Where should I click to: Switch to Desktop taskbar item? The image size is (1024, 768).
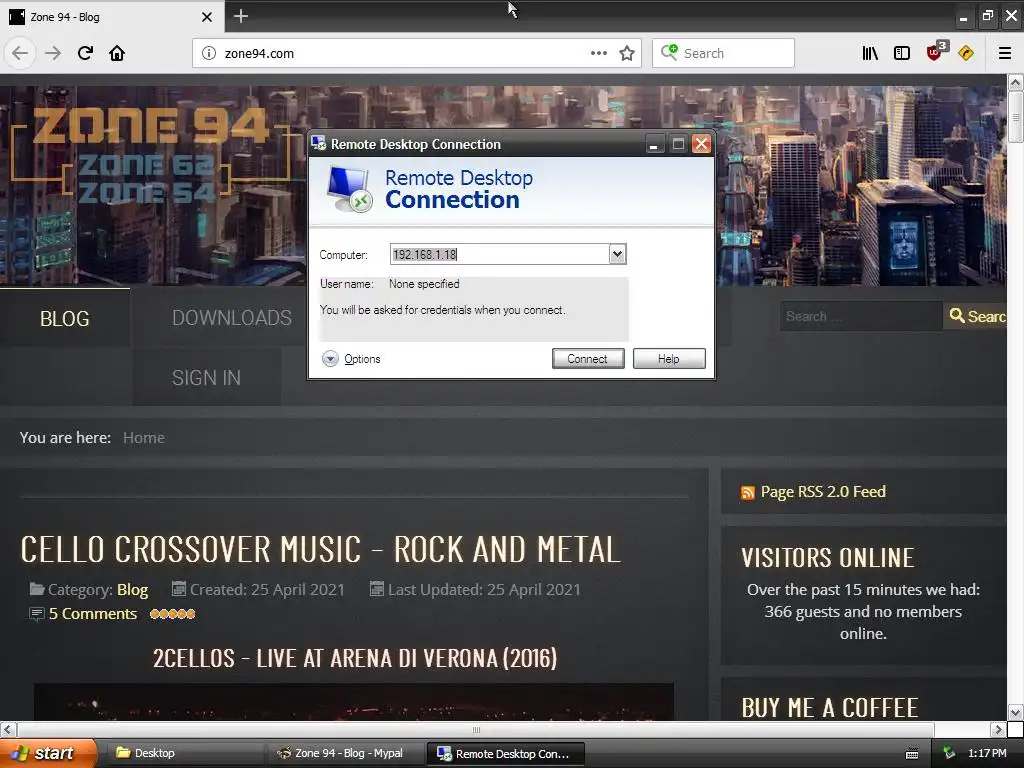[x=184, y=753]
